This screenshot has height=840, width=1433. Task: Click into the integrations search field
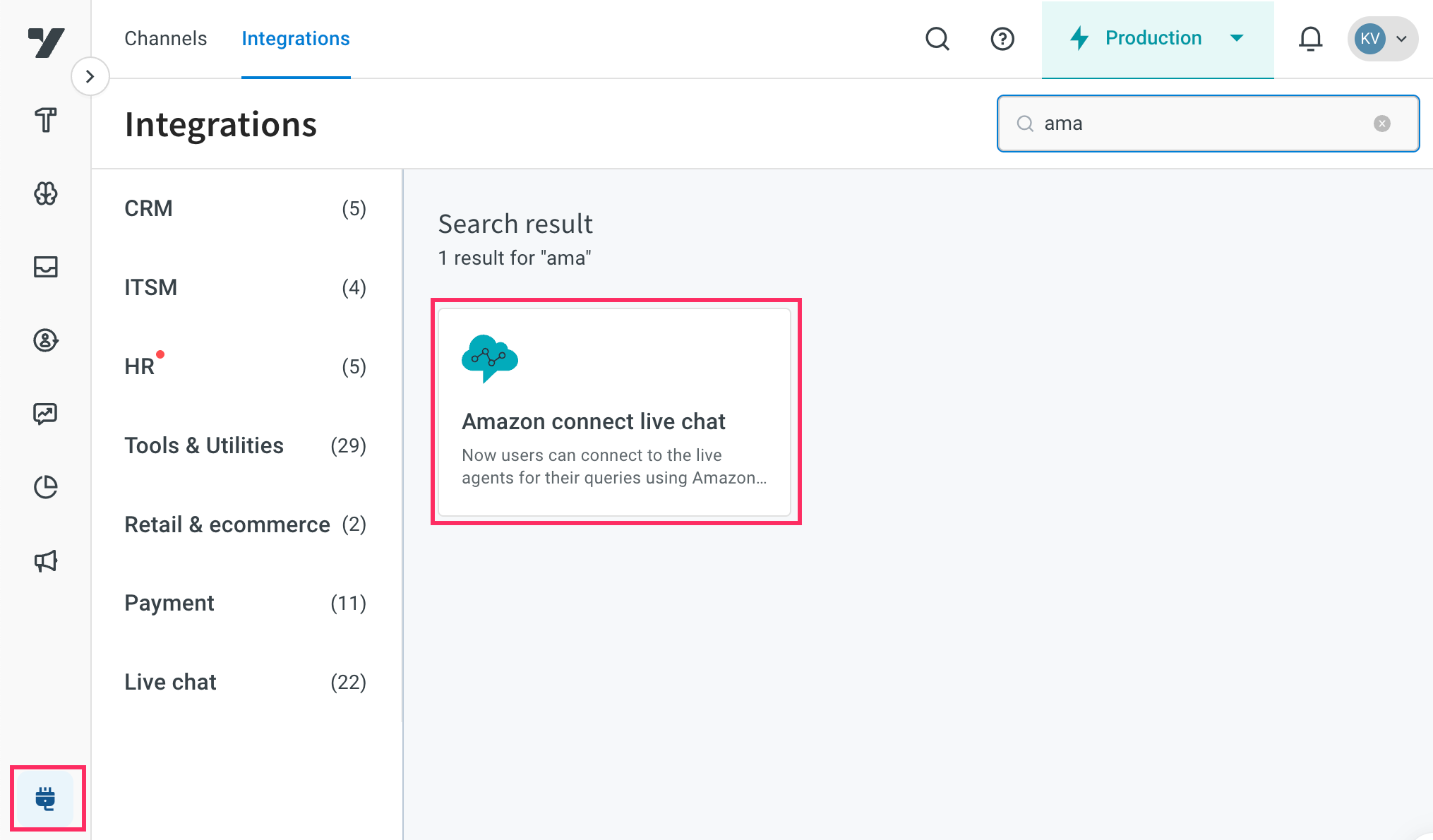coord(1208,124)
